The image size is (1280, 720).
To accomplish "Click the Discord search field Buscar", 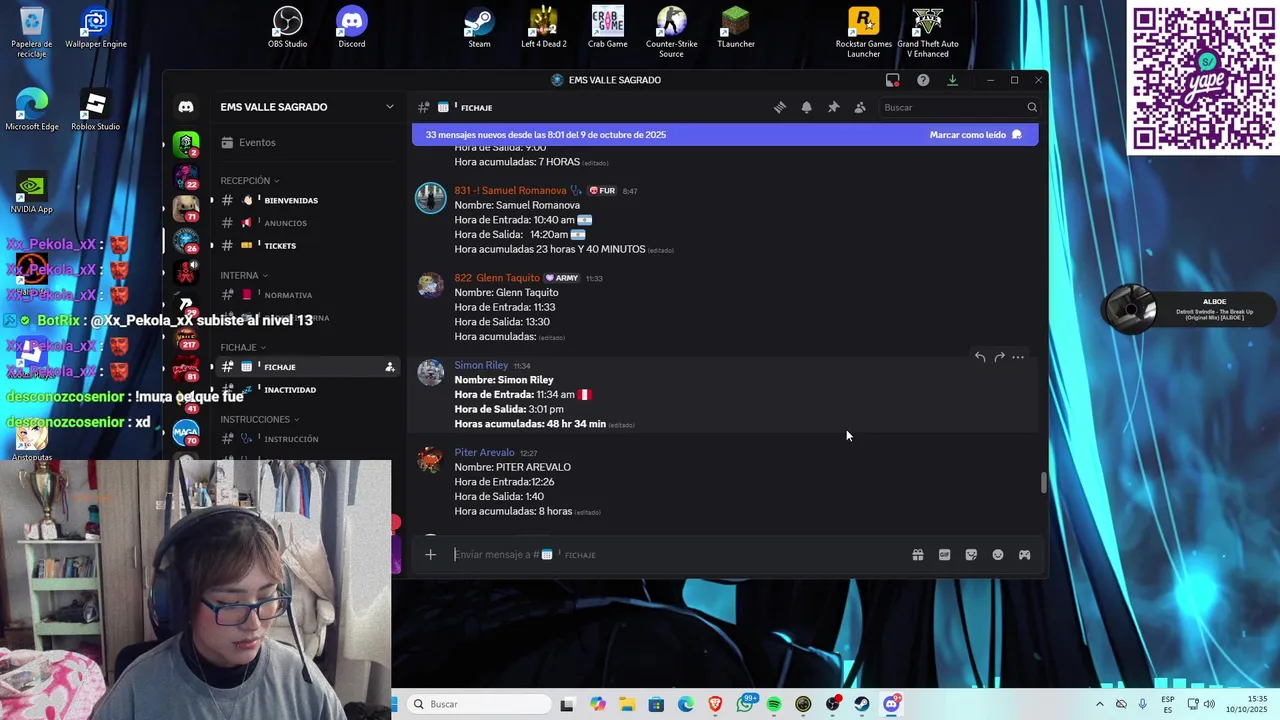I will (958, 107).
